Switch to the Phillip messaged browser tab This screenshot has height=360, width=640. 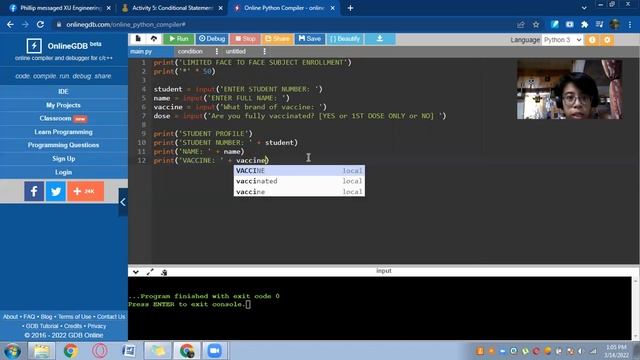pos(60,8)
